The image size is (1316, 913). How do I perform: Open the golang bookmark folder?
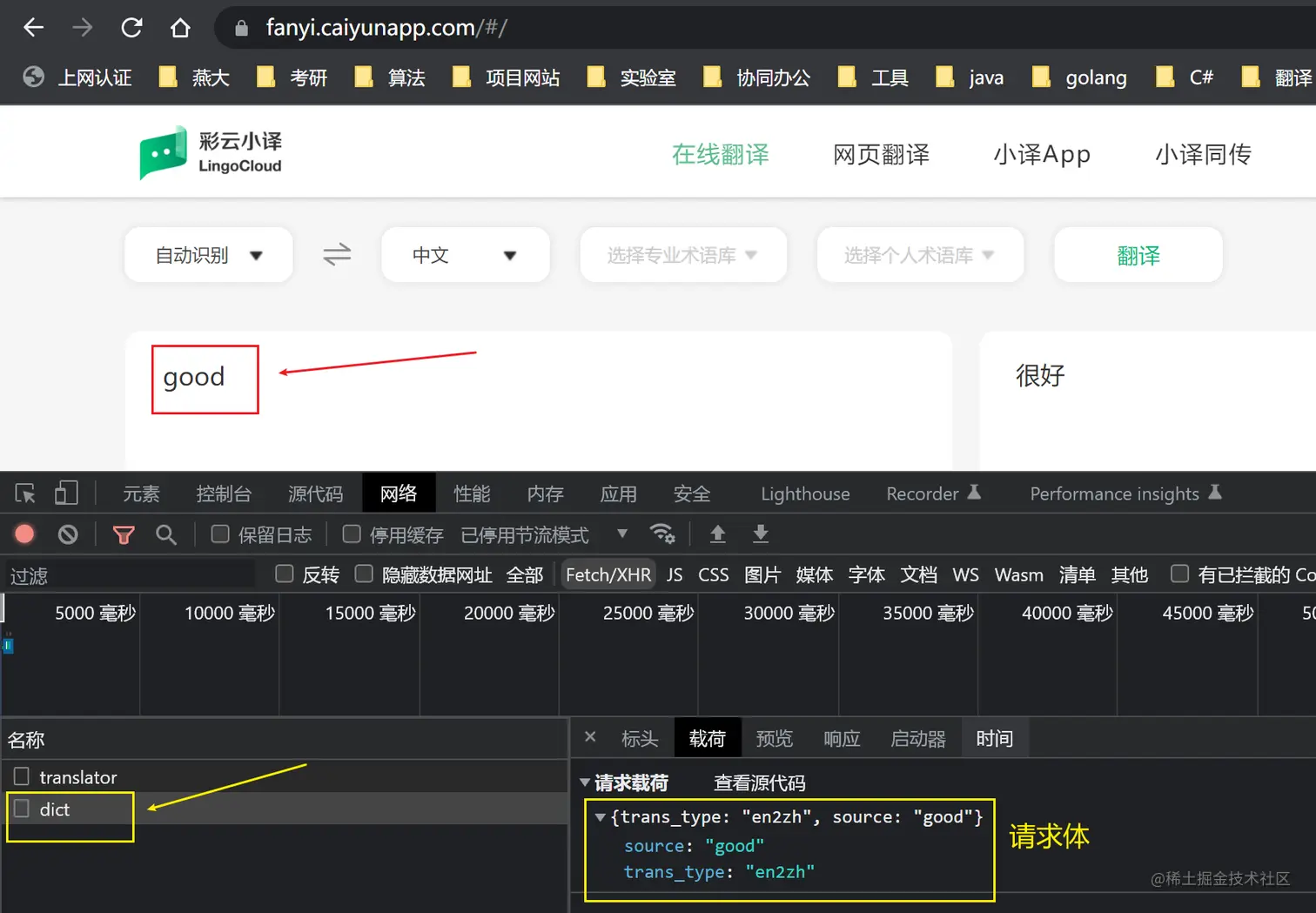1079,77
